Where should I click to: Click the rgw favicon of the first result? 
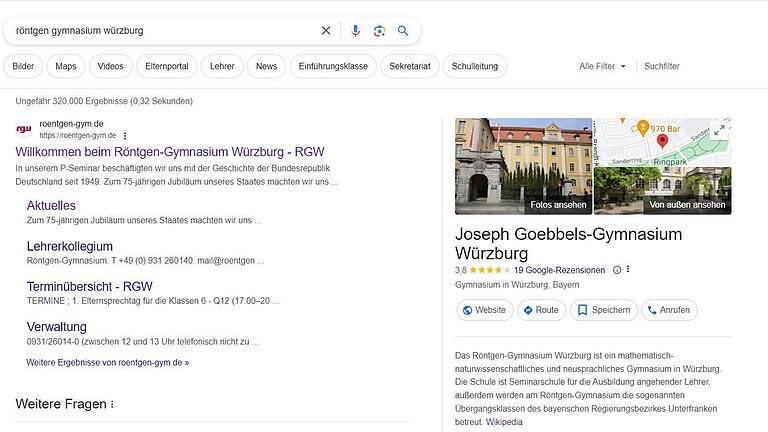click(x=24, y=129)
